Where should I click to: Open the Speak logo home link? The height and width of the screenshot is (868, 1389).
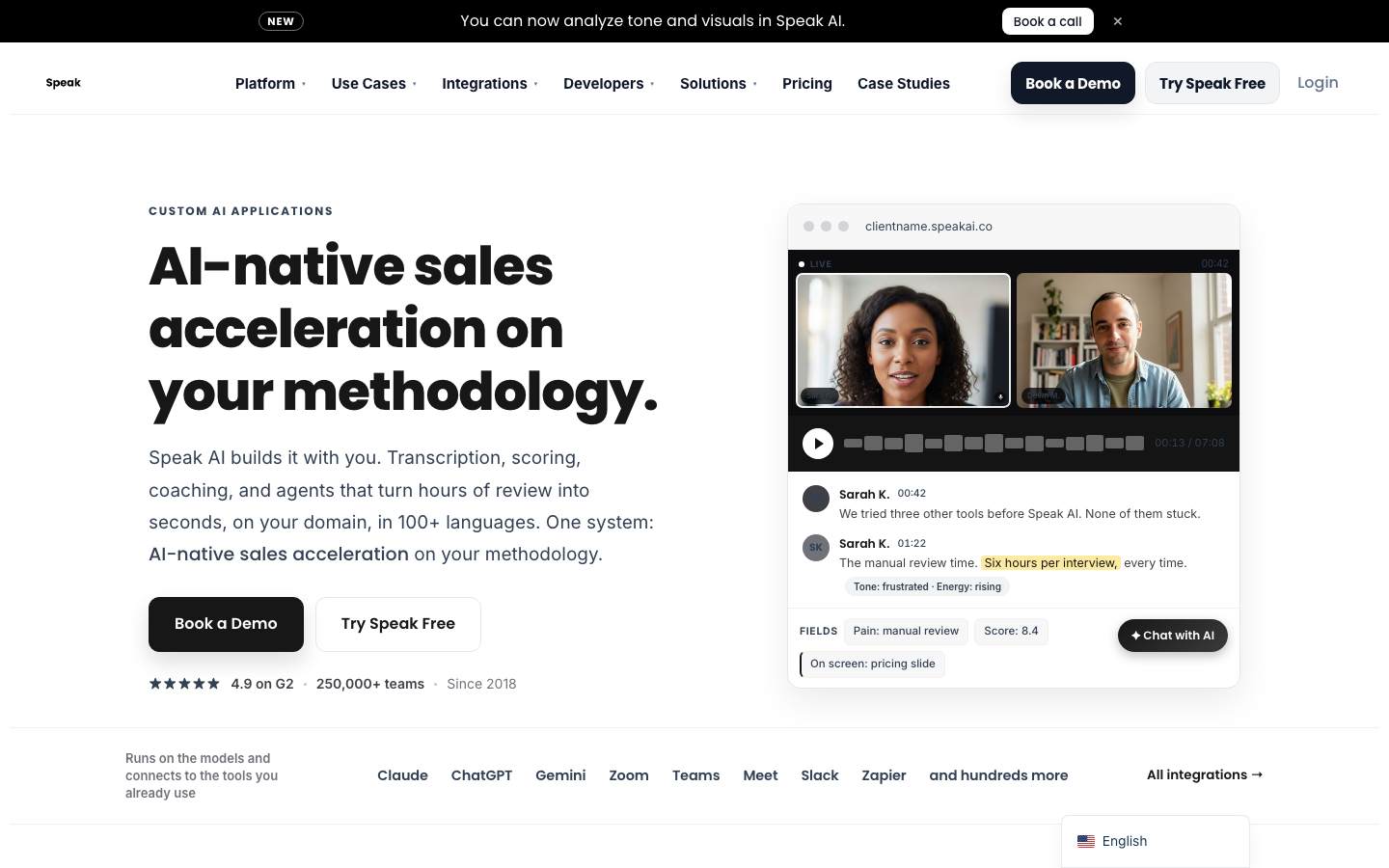(x=64, y=83)
